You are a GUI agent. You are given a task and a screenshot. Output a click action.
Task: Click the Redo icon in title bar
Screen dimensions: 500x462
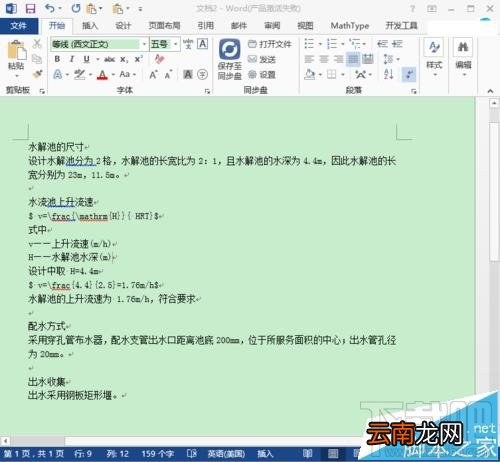coord(76,8)
